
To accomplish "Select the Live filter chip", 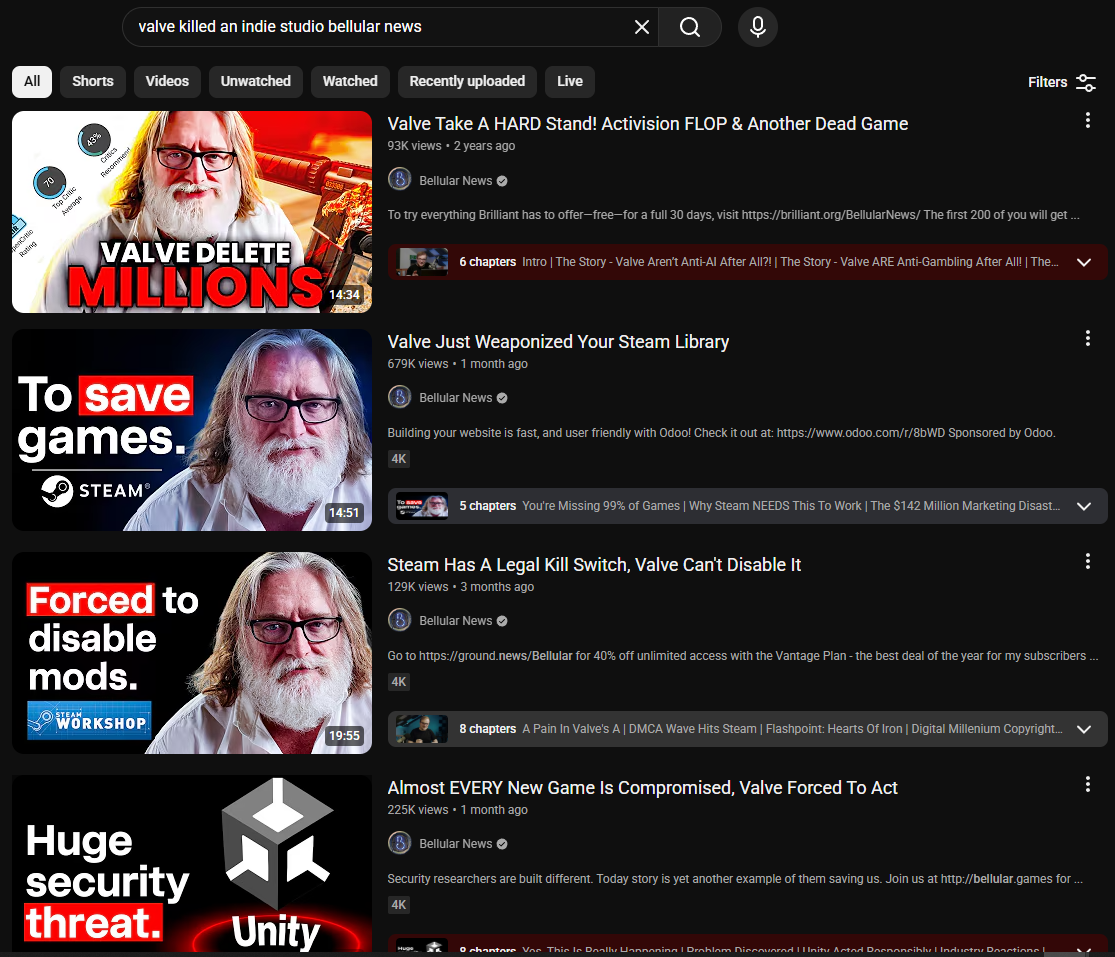I will pos(570,82).
